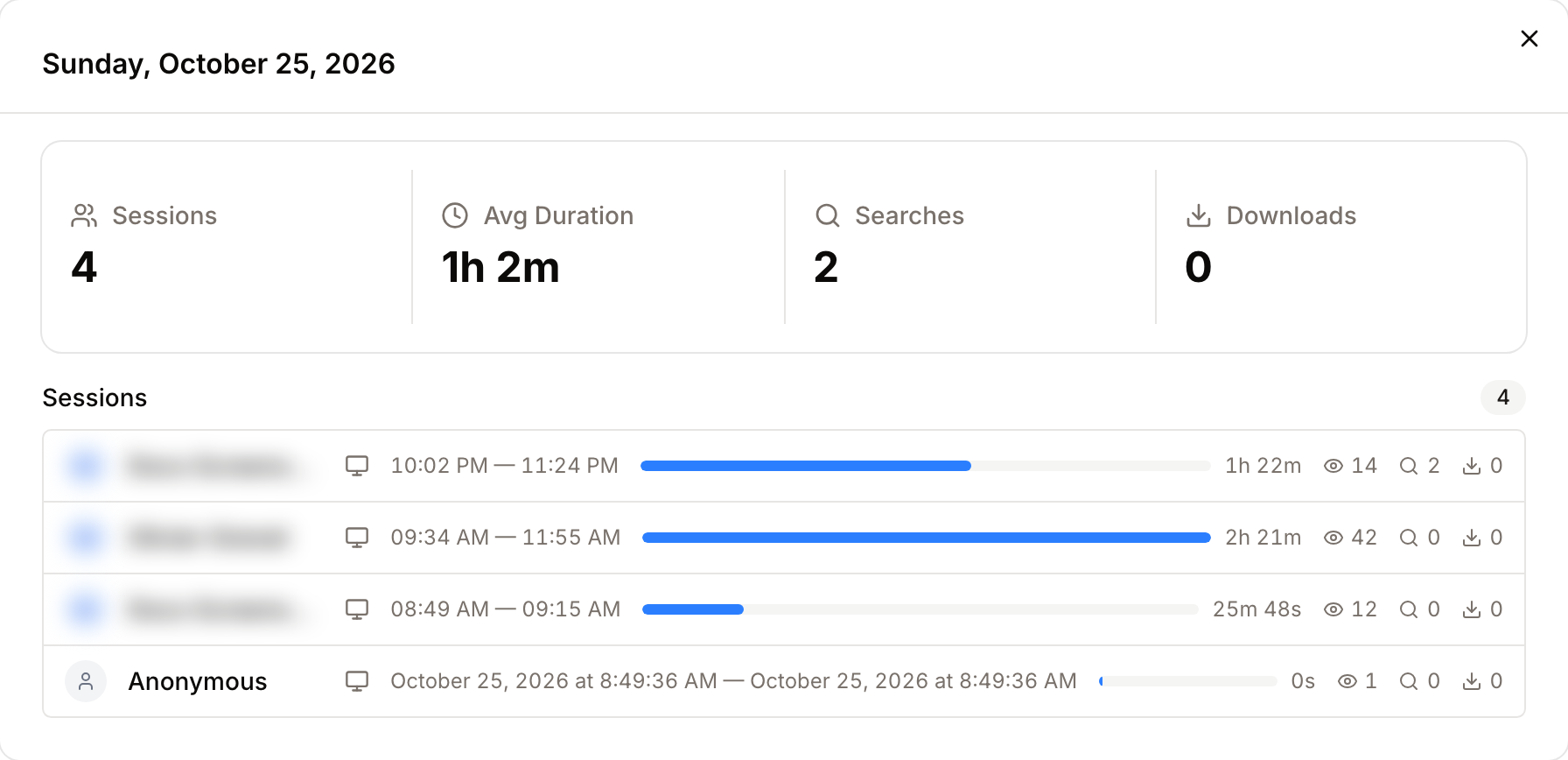The image size is (1568, 760).
Task: Click the search icon in the 09:34 AM session row
Action: click(1409, 538)
